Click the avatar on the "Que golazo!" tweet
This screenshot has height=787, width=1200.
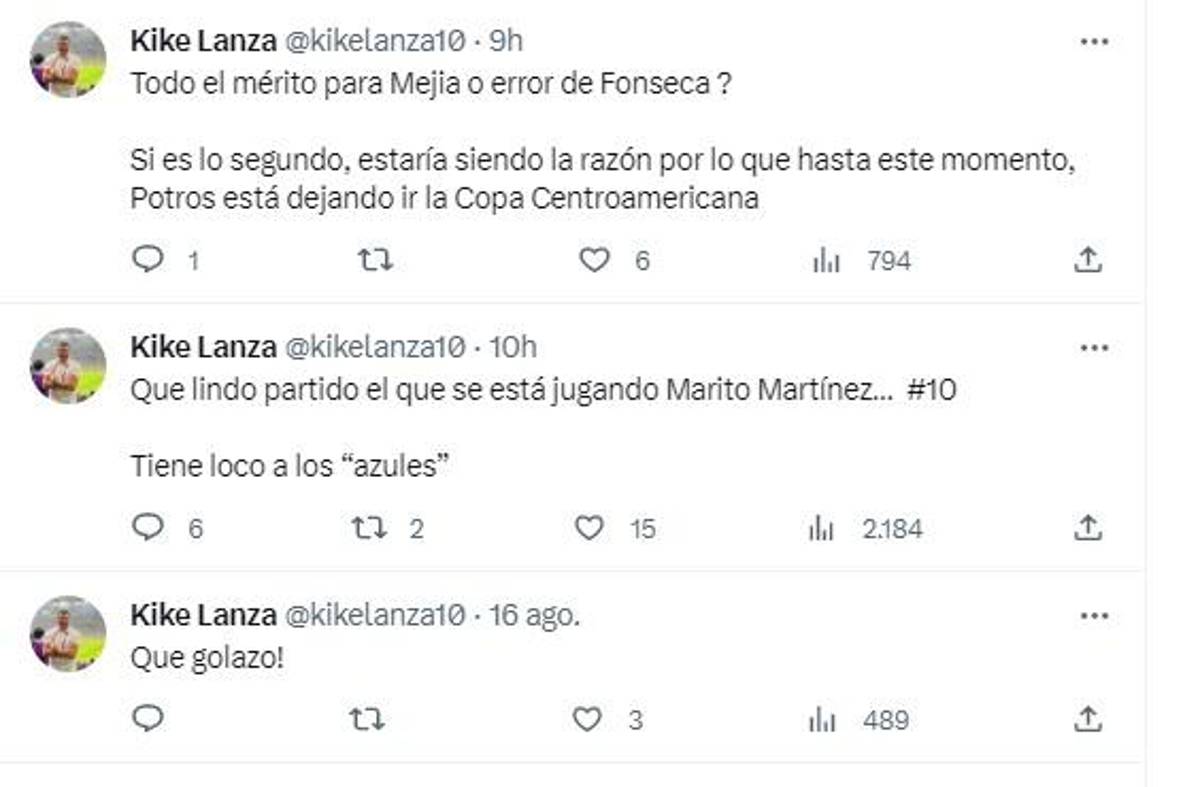tap(63, 632)
